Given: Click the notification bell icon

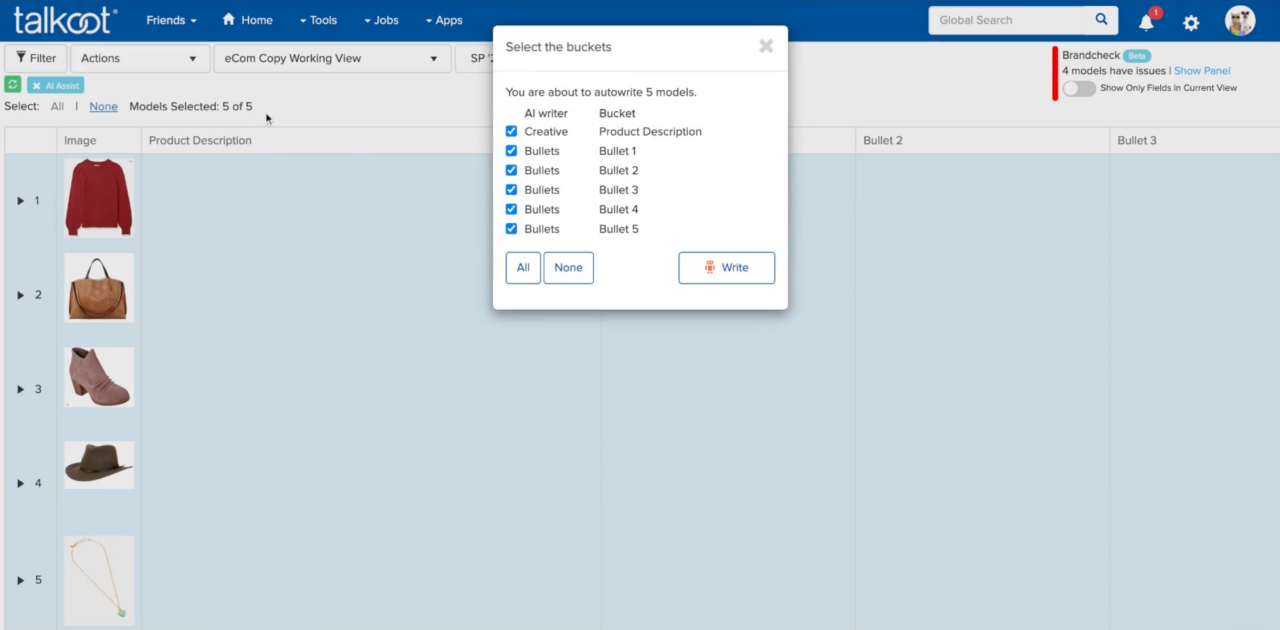Looking at the screenshot, I should [x=1146, y=22].
